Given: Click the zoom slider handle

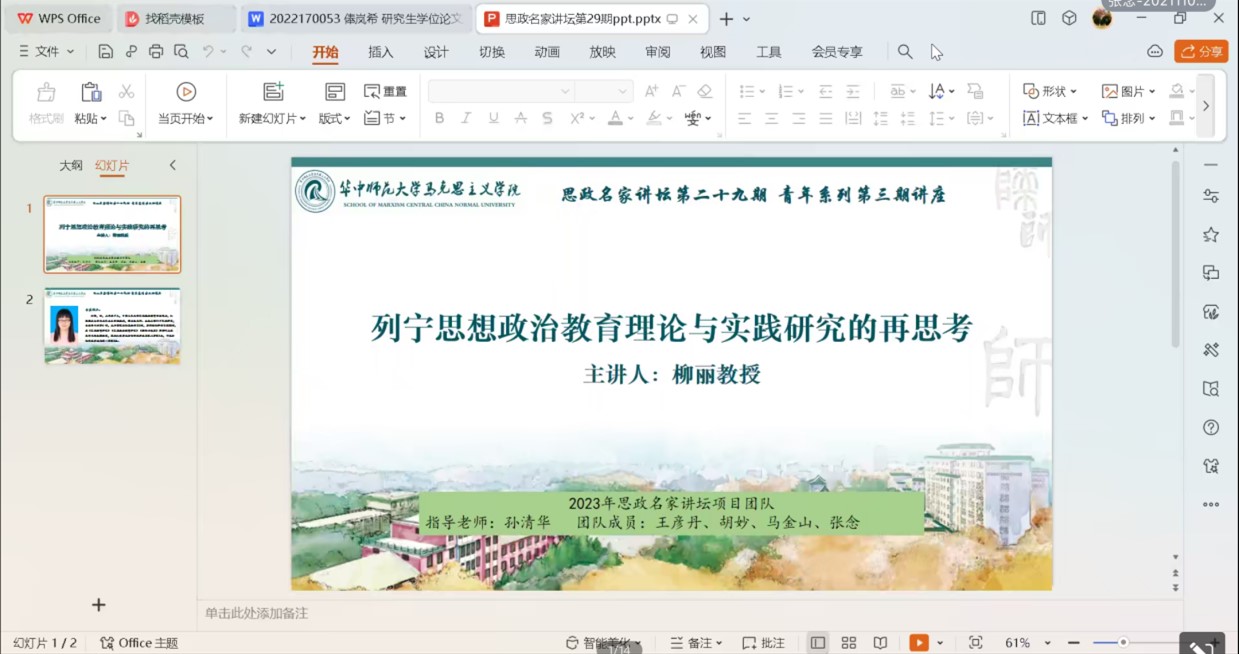Looking at the screenshot, I should point(1123,643).
